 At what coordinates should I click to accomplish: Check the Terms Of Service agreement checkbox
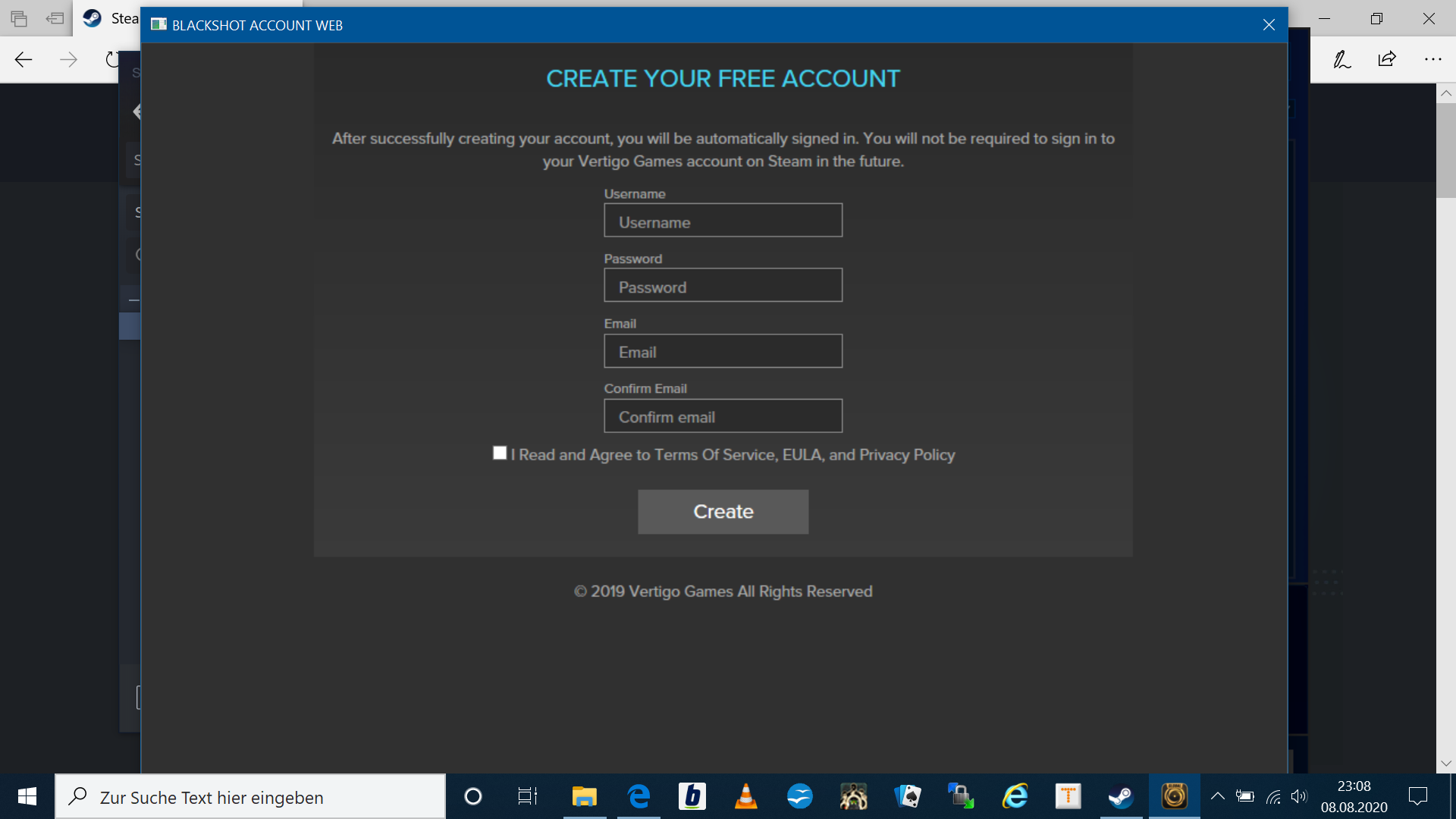500,453
